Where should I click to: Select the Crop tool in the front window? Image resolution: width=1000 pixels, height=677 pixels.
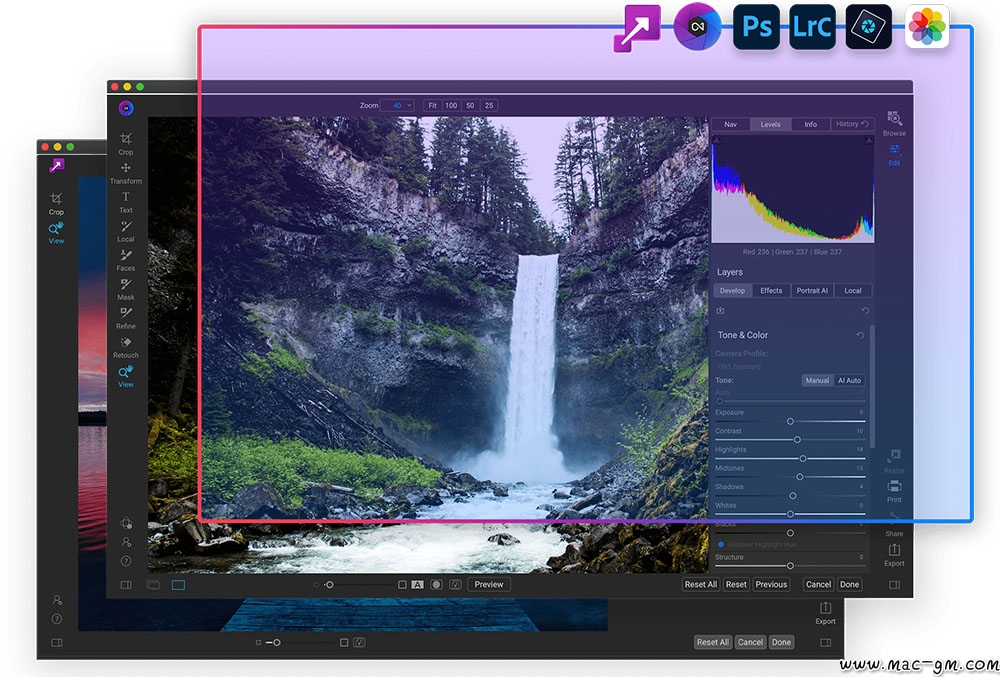click(x=126, y=143)
